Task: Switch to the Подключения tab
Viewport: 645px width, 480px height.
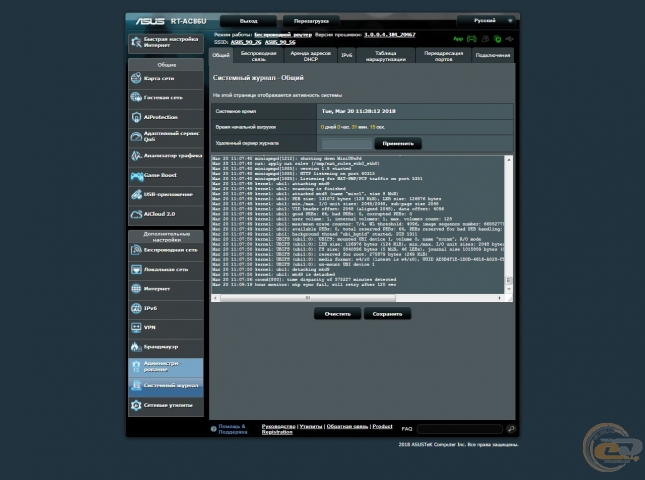Action: [x=492, y=56]
